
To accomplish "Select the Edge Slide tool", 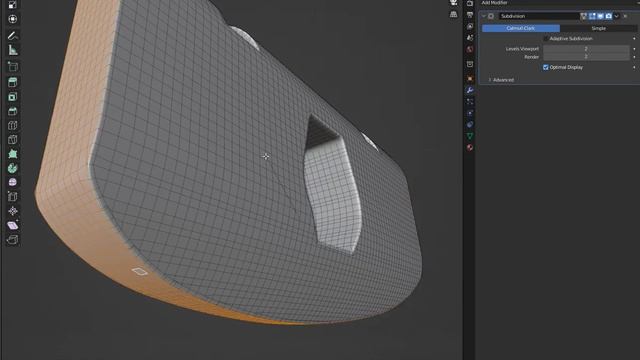I will tap(13, 196).
